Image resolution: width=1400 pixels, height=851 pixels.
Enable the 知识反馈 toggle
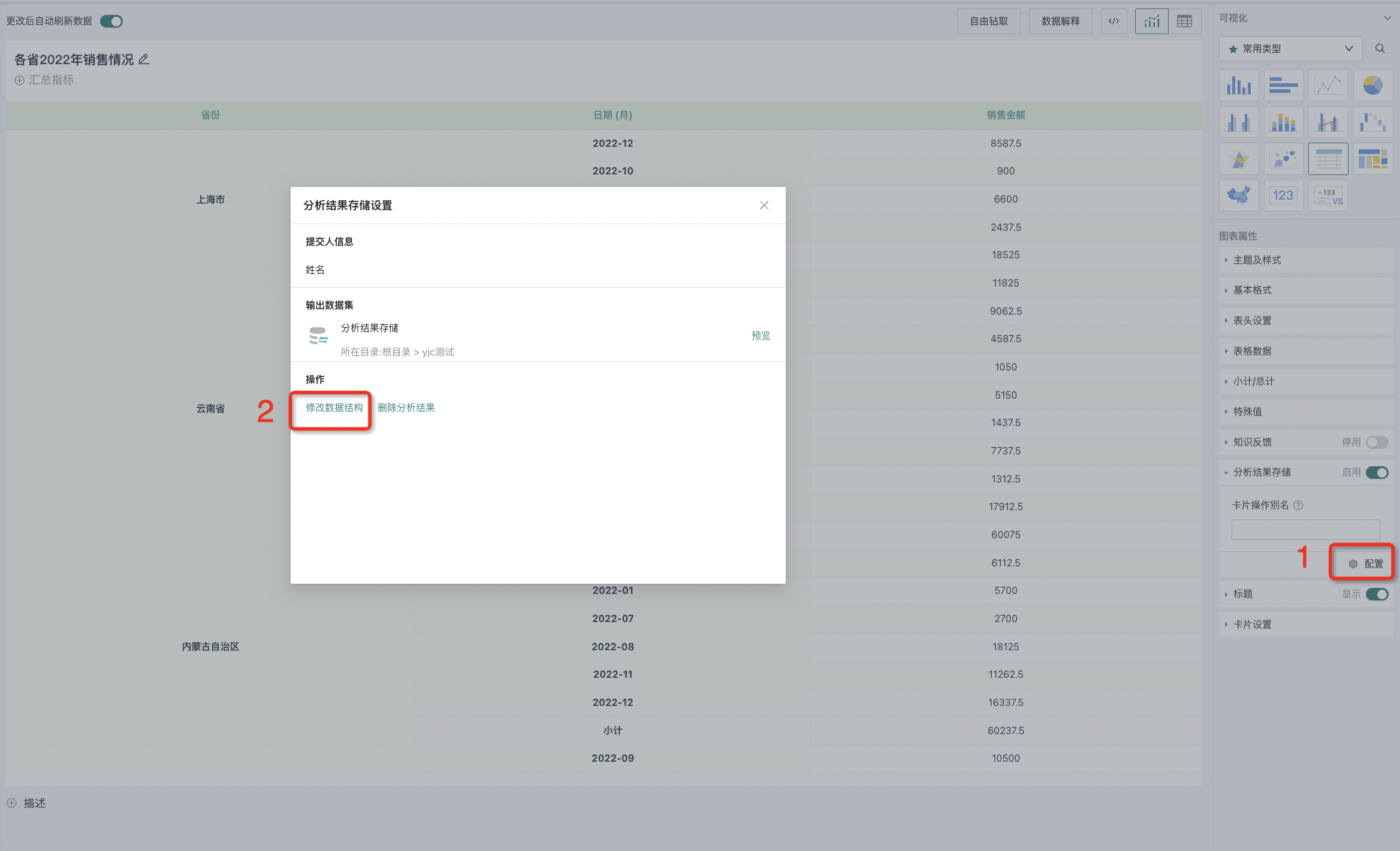[x=1377, y=442]
